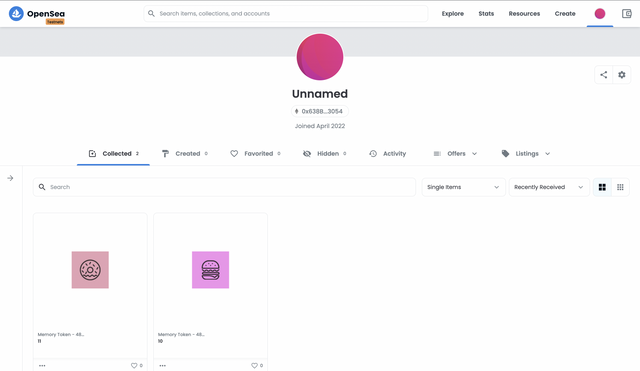
Task: Click the large profile picture
Action: point(320,57)
